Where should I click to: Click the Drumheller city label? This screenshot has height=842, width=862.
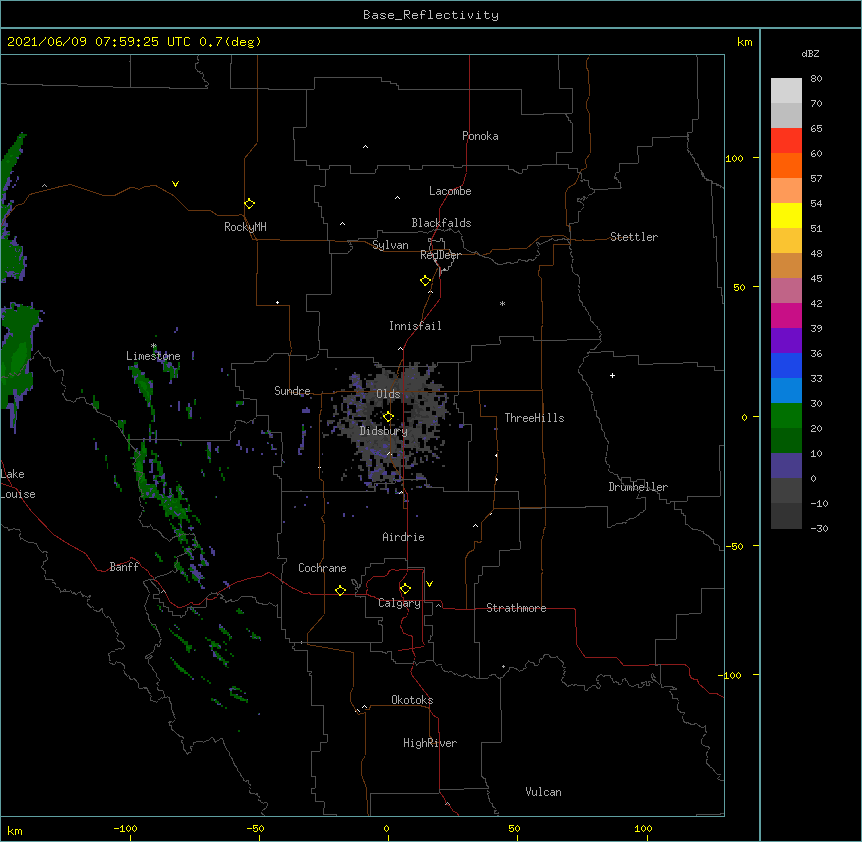(638, 487)
